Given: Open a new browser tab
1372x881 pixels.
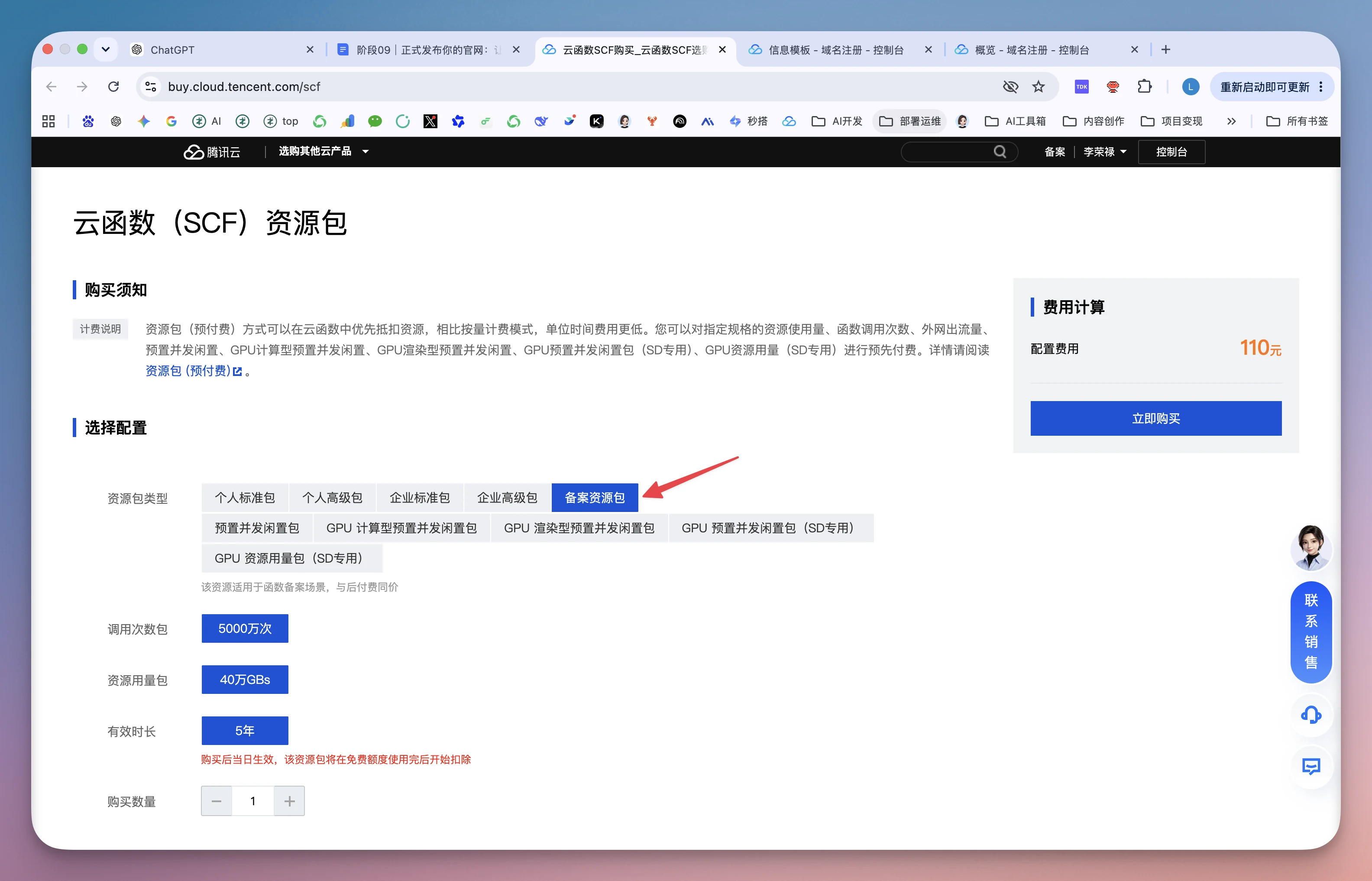Looking at the screenshot, I should [x=1165, y=50].
